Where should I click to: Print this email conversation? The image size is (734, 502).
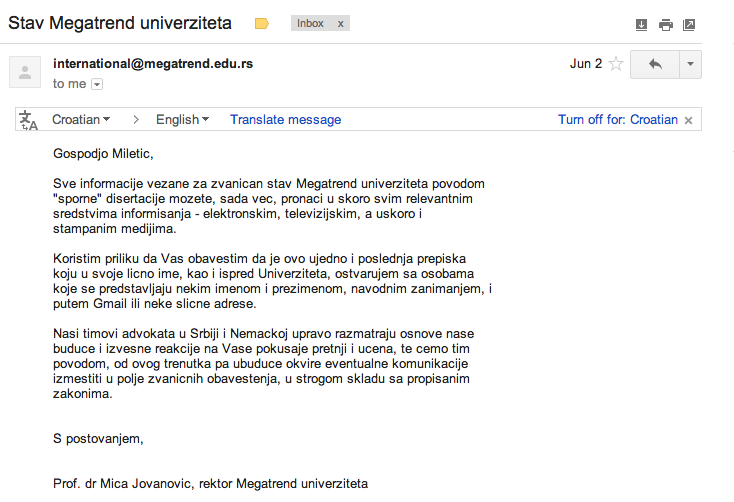pos(665,25)
